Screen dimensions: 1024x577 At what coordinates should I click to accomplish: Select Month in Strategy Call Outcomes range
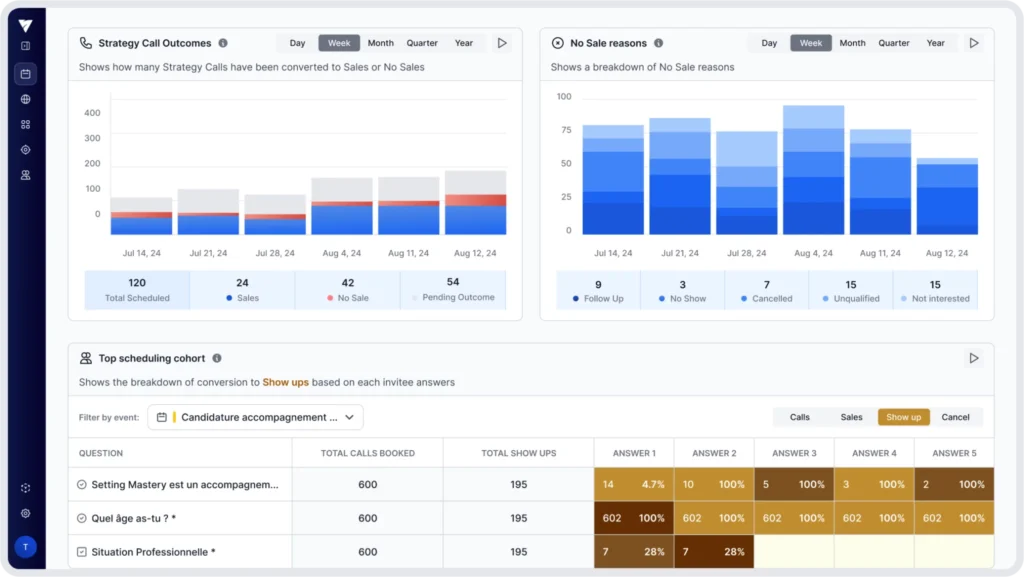click(380, 43)
